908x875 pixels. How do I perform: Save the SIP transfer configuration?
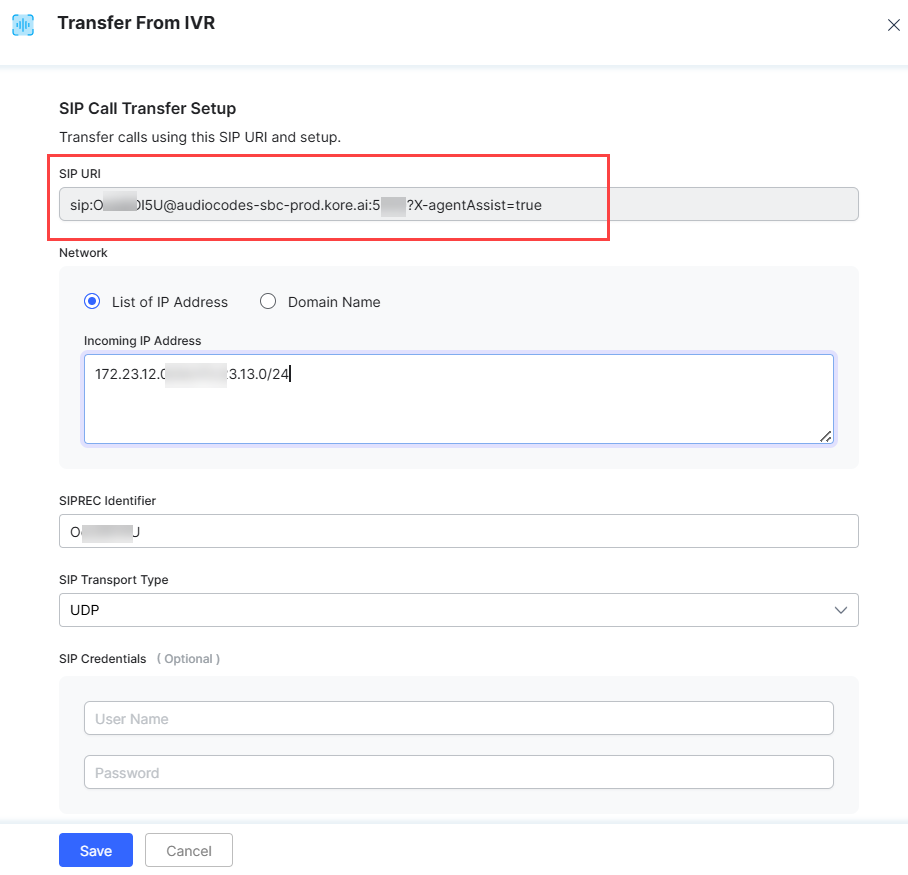tap(95, 850)
